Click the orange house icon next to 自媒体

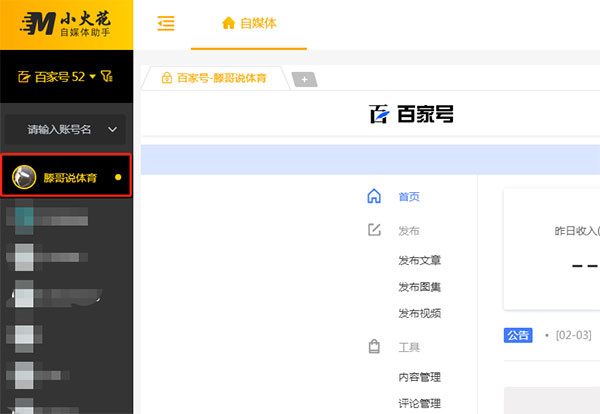coord(228,23)
